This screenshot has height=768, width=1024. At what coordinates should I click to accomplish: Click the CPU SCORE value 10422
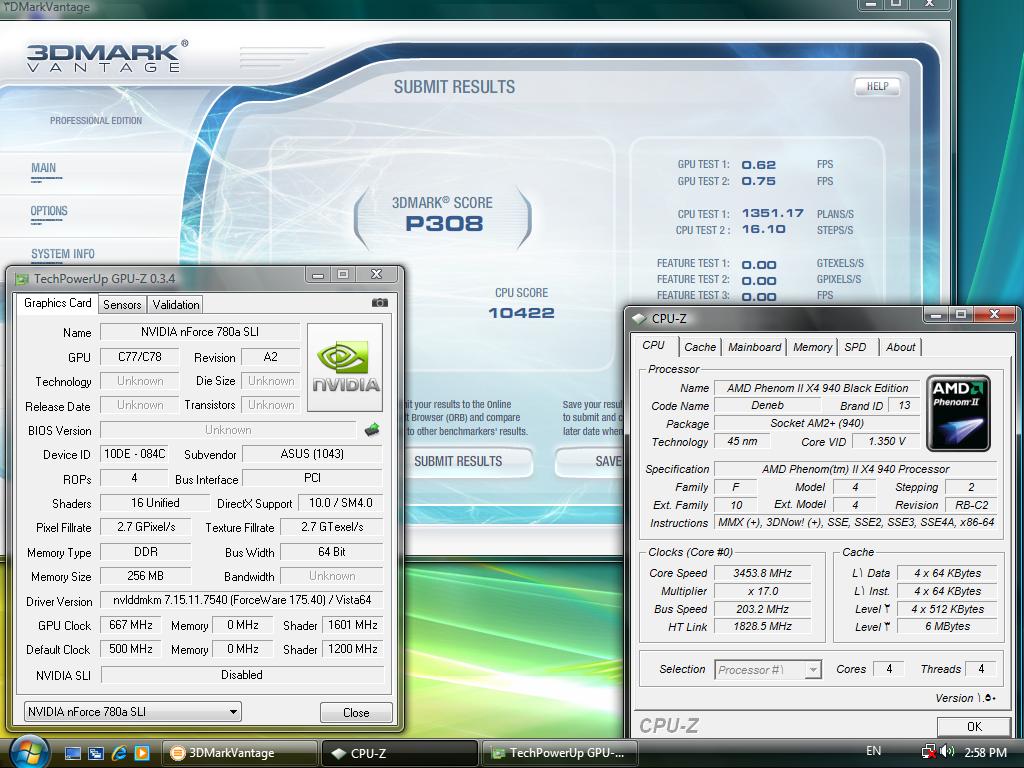point(521,313)
